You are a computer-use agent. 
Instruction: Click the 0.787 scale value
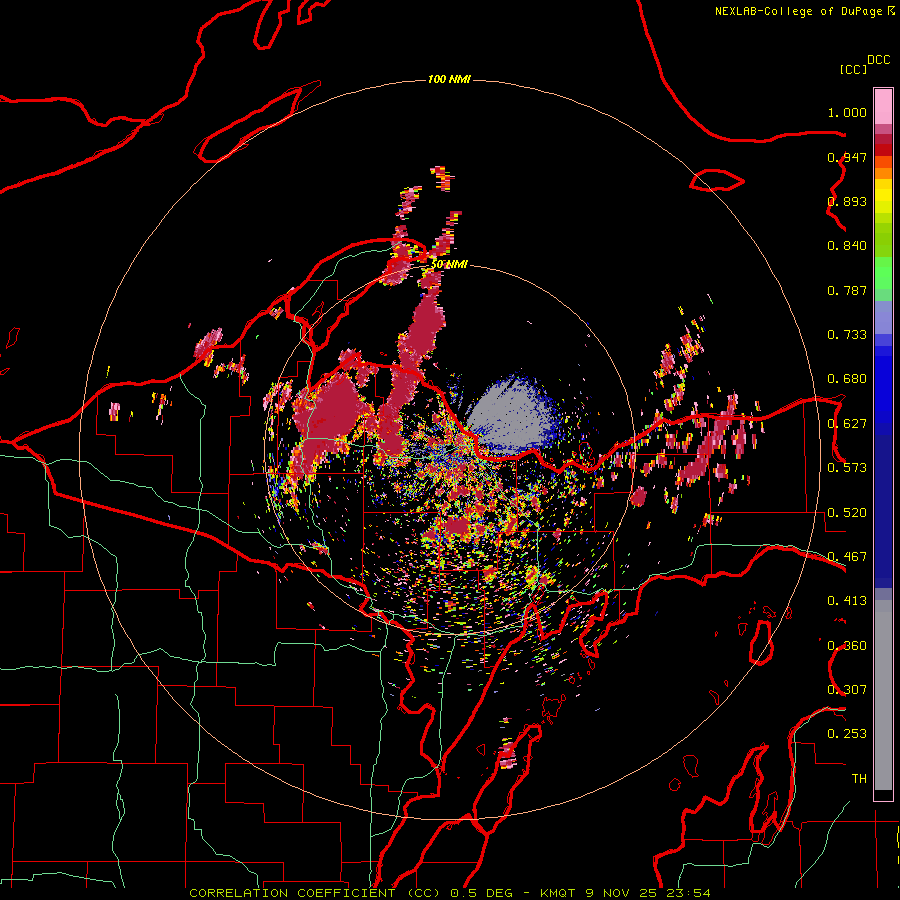(x=847, y=290)
